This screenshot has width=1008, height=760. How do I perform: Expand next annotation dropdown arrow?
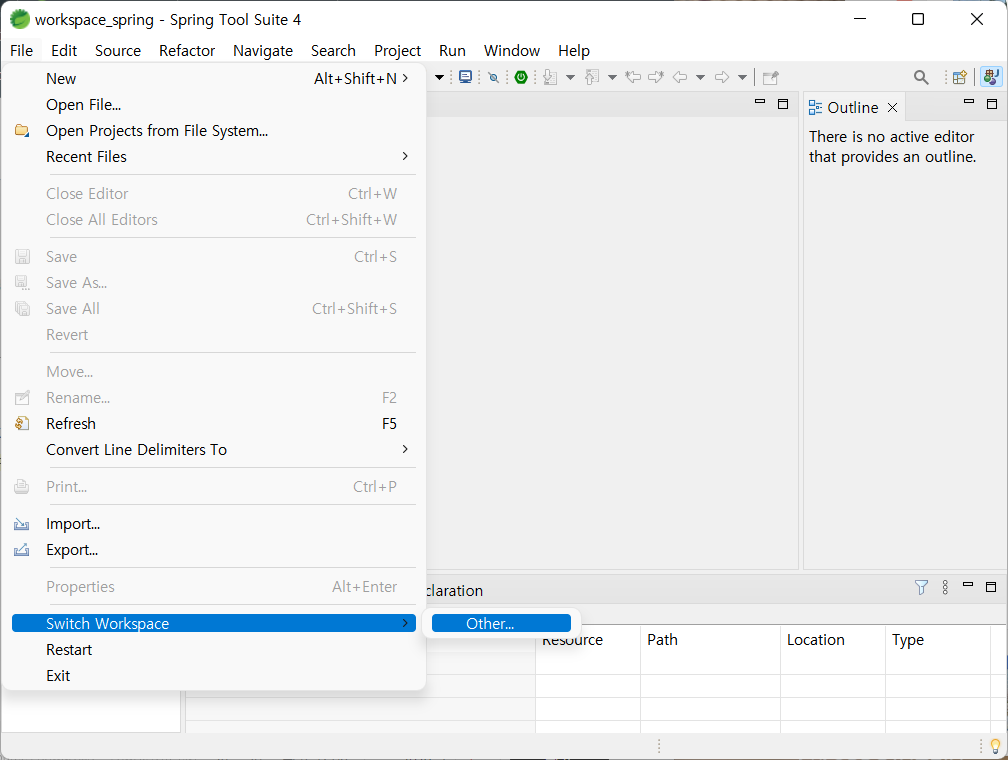pyautogui.click(x=570, y=77)
